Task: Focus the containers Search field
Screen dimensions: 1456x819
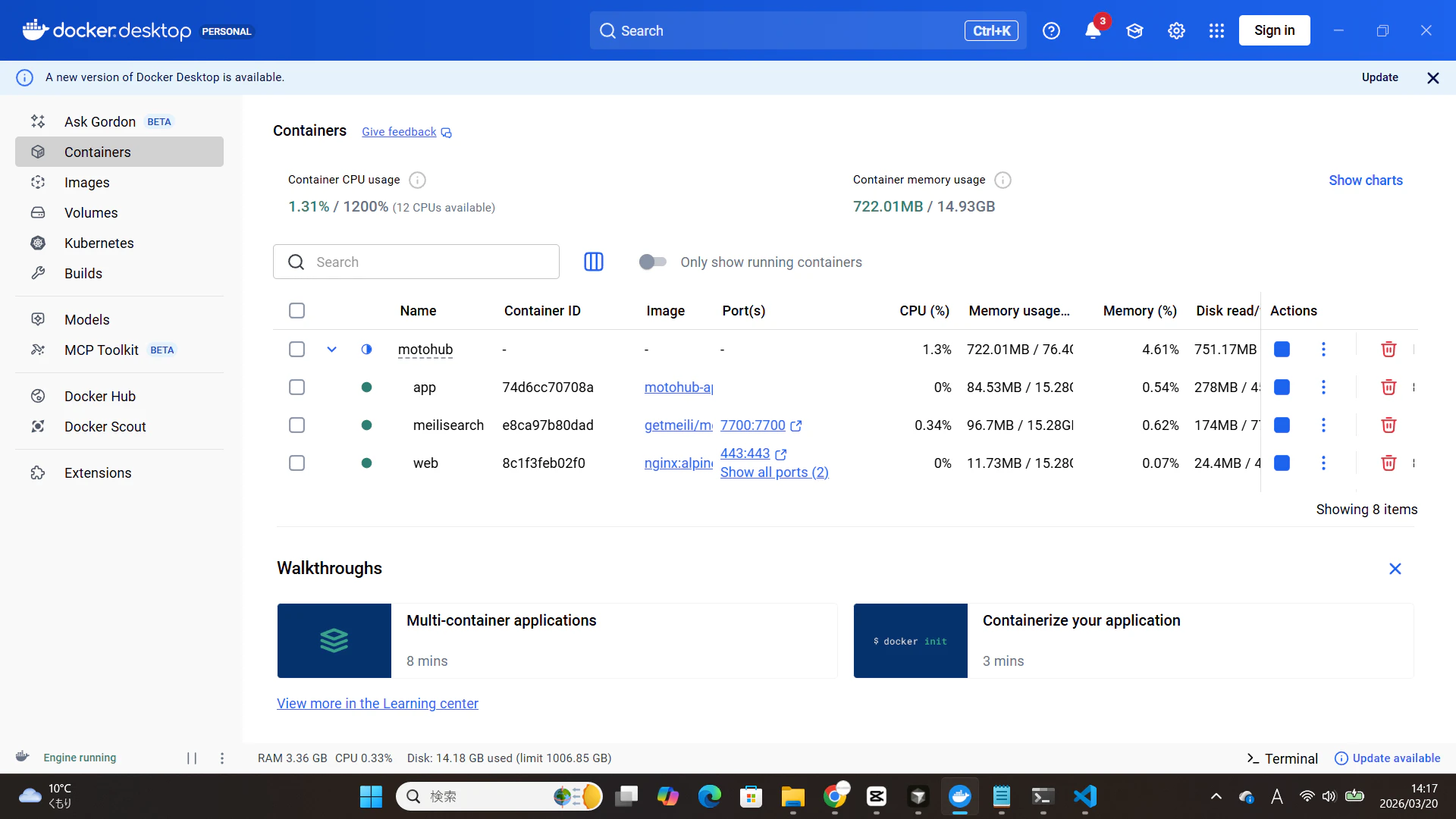Action: point(416,262)
